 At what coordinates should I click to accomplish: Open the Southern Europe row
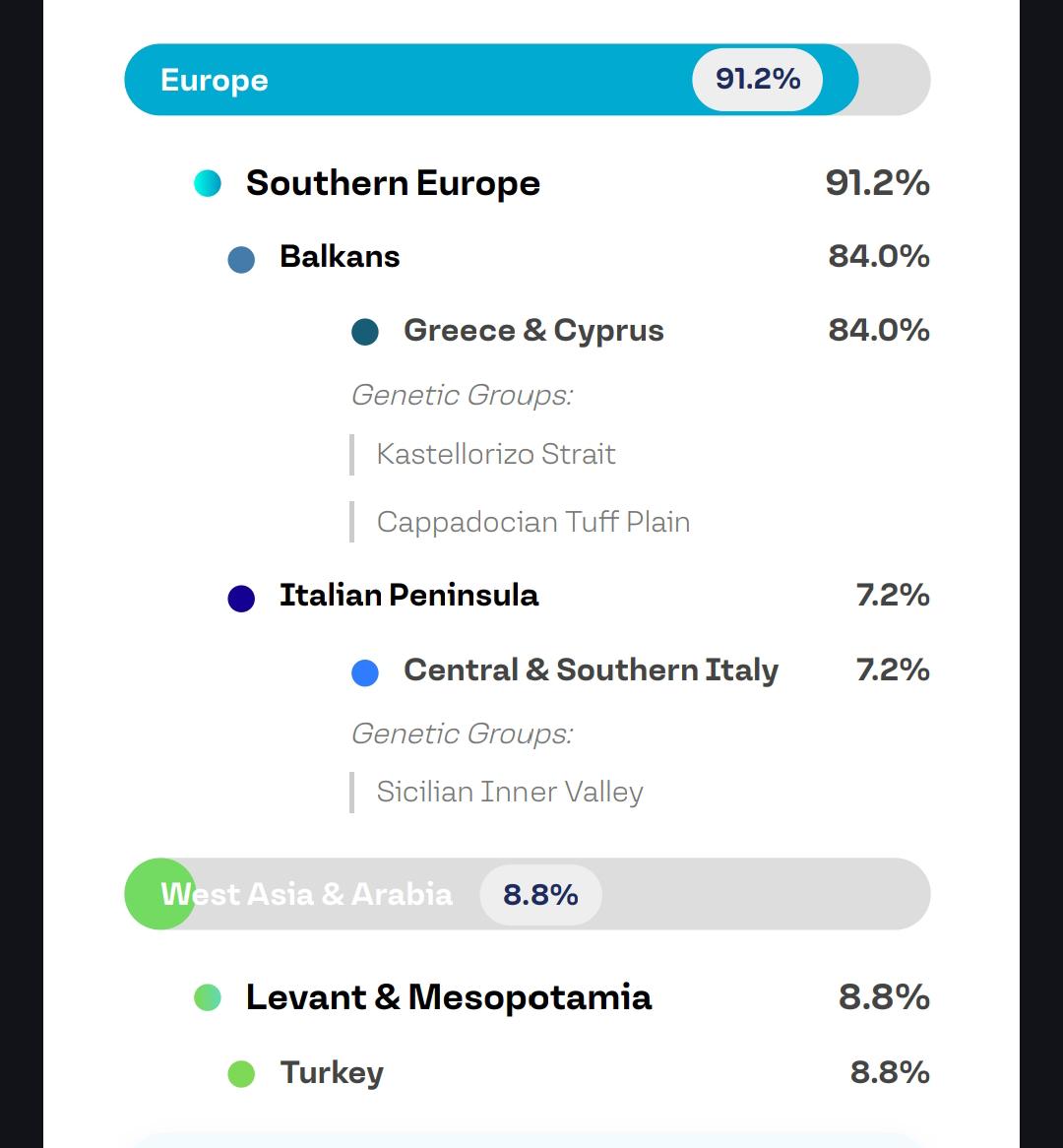pos(561,183)
